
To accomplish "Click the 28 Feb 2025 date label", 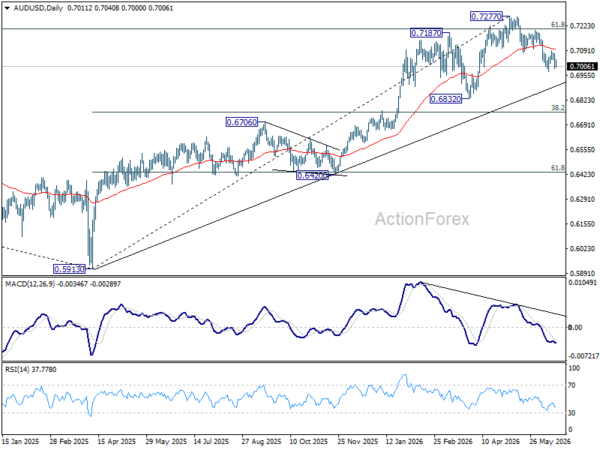I will pyautogui.click(x=69, y=442).
